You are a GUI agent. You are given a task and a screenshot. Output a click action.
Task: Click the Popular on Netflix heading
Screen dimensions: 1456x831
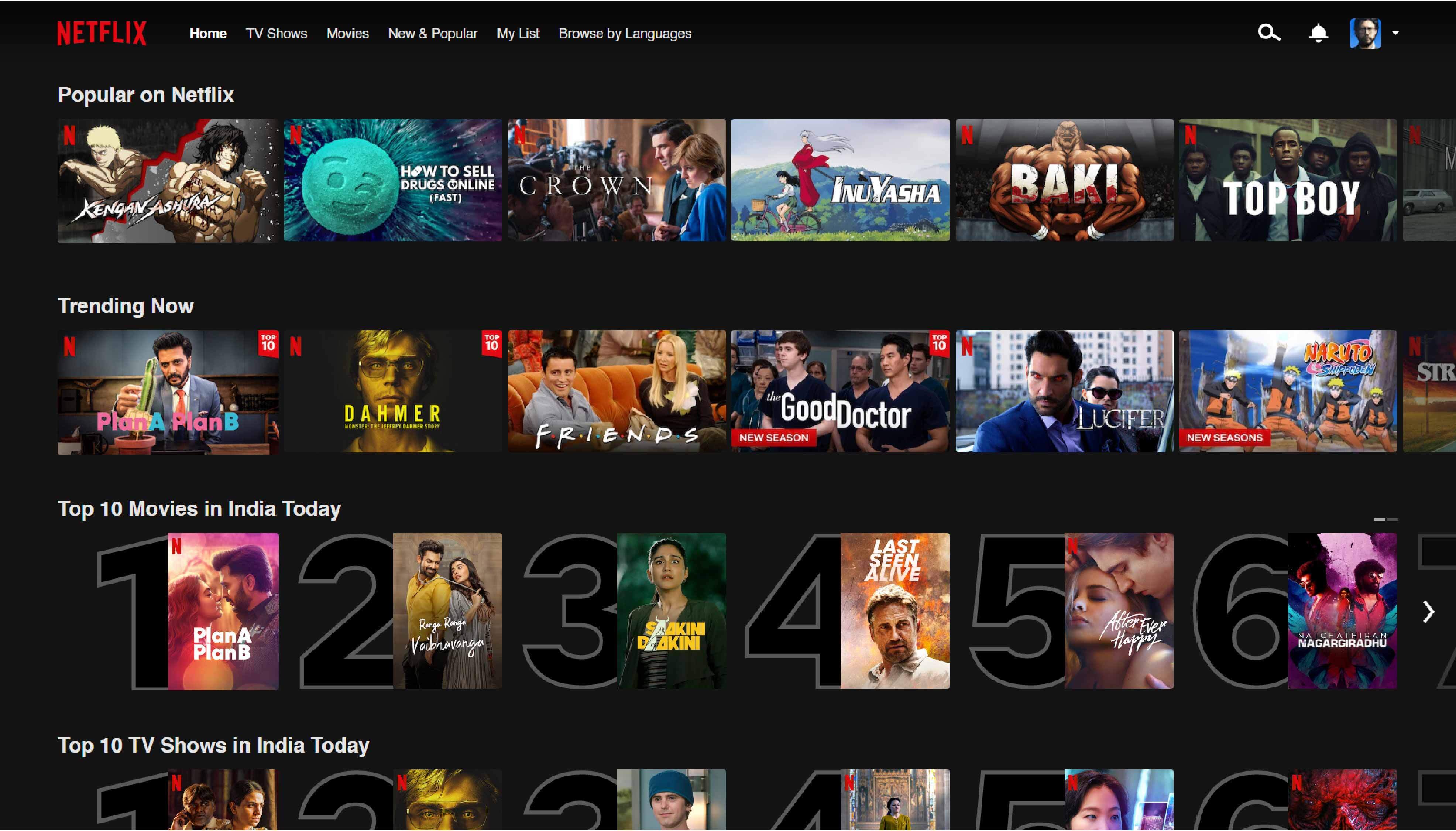tap(145, 95)
